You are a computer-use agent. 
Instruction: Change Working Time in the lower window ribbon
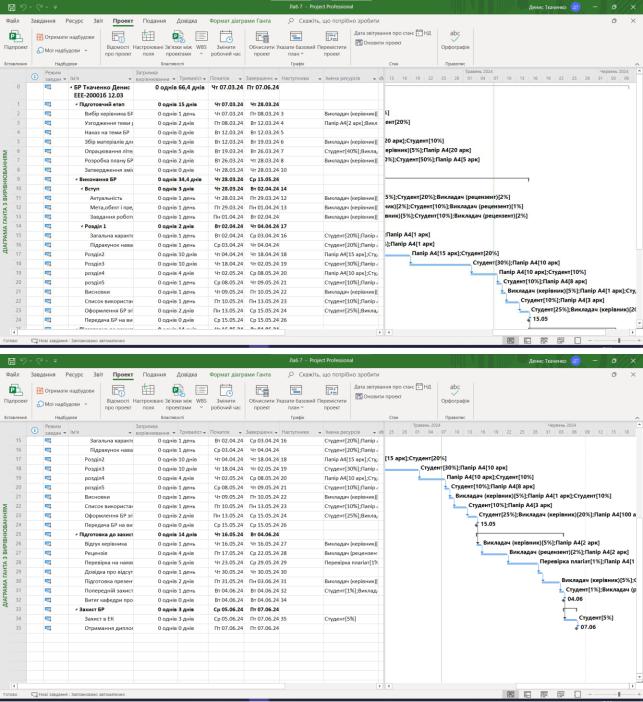click(226, 397)
